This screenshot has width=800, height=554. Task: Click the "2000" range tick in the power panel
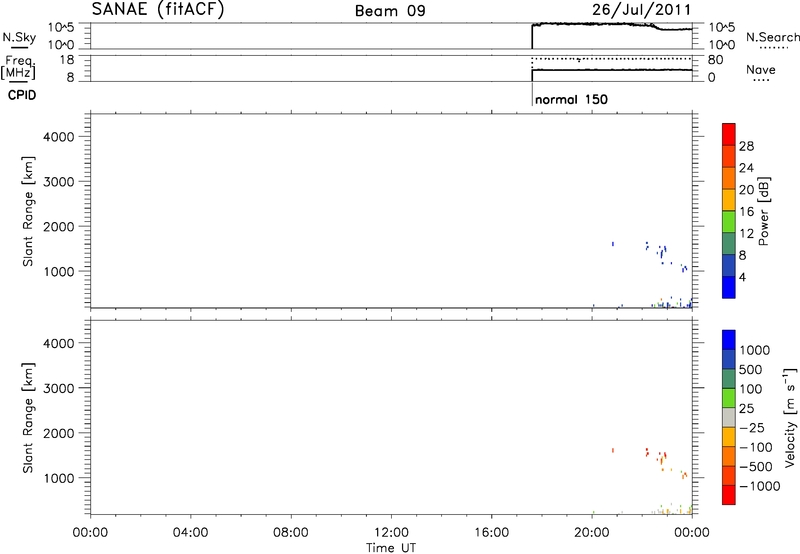click(x=58, y=226)
